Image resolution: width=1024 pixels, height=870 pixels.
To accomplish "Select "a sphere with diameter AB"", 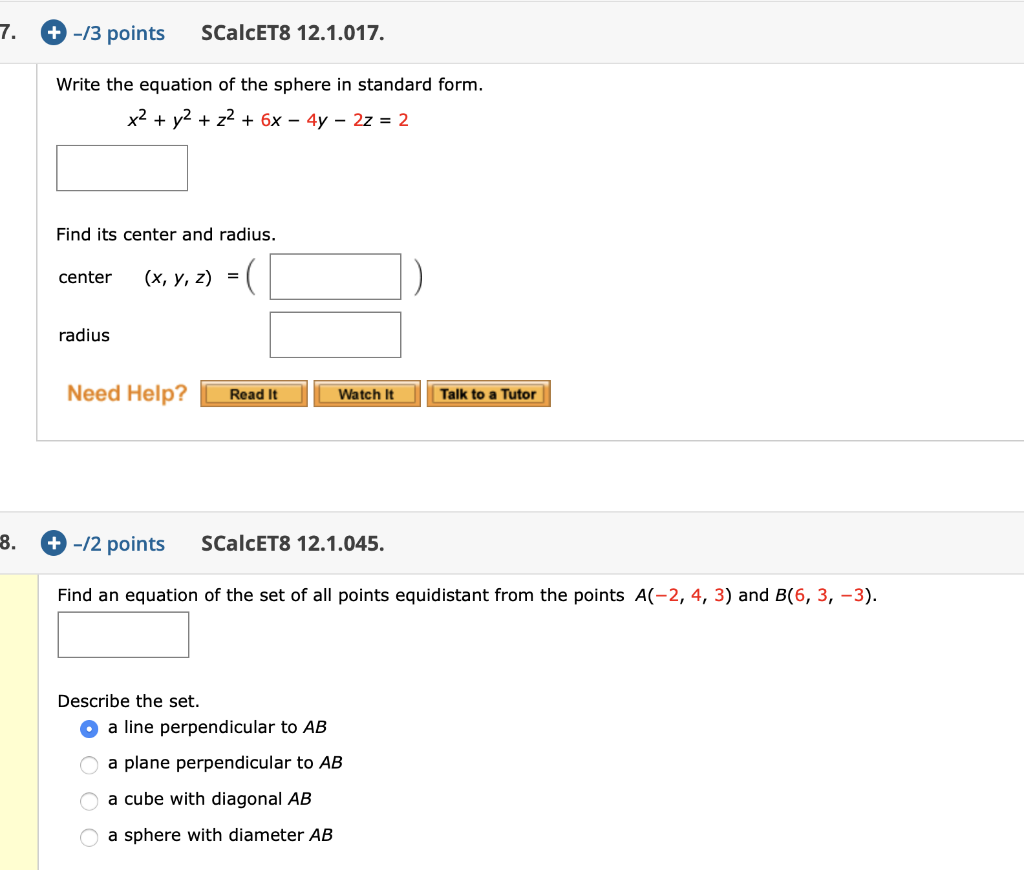I will (x=88, y=837).
